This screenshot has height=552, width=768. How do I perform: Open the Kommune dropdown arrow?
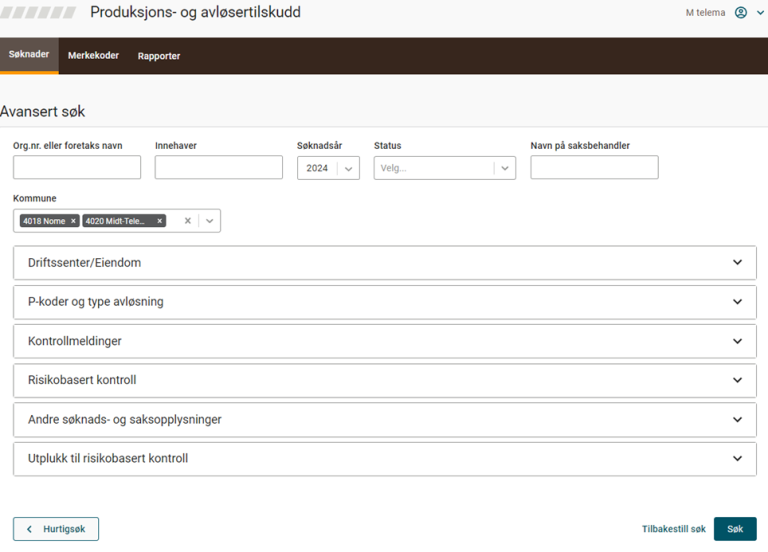210,221
